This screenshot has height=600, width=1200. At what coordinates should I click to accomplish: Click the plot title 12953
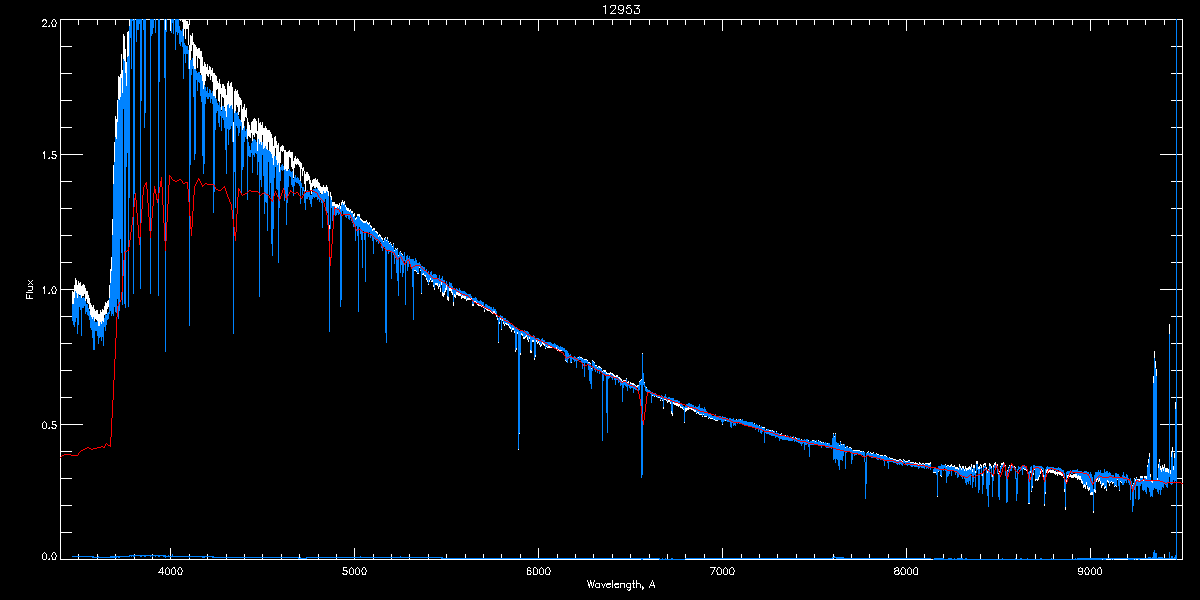click(620, 8)
